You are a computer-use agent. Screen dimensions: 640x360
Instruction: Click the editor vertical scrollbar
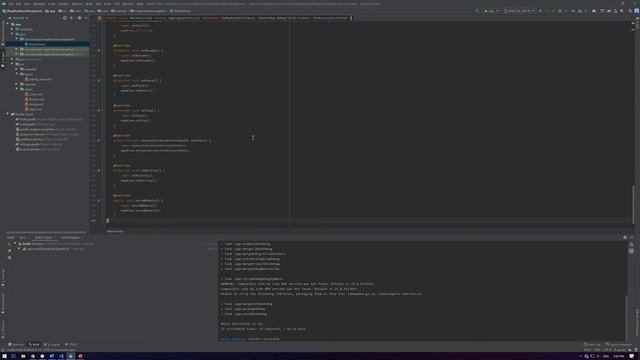[x=633, y=204]
